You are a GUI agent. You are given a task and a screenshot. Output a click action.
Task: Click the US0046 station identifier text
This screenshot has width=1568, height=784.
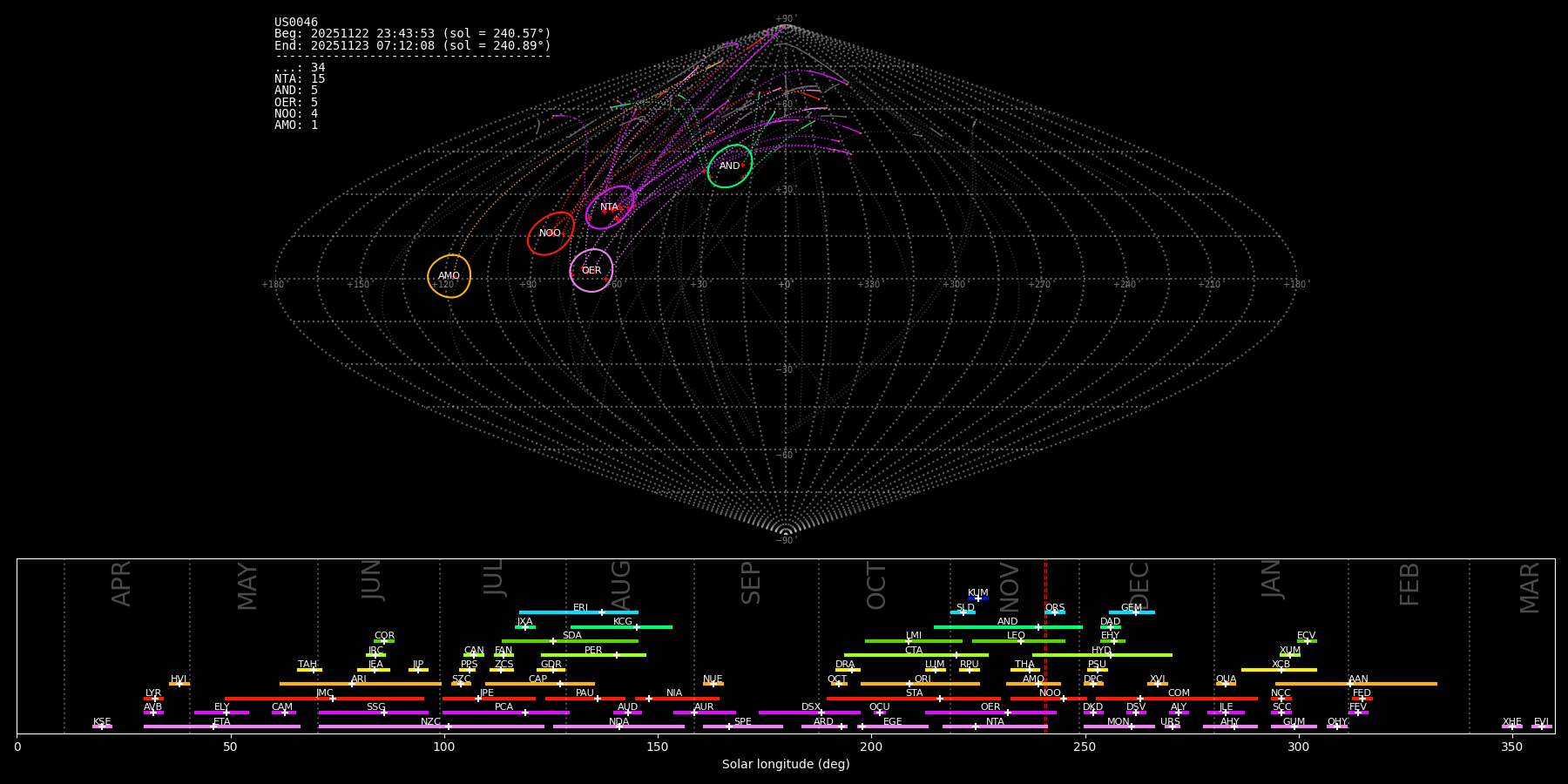(296, 23)
